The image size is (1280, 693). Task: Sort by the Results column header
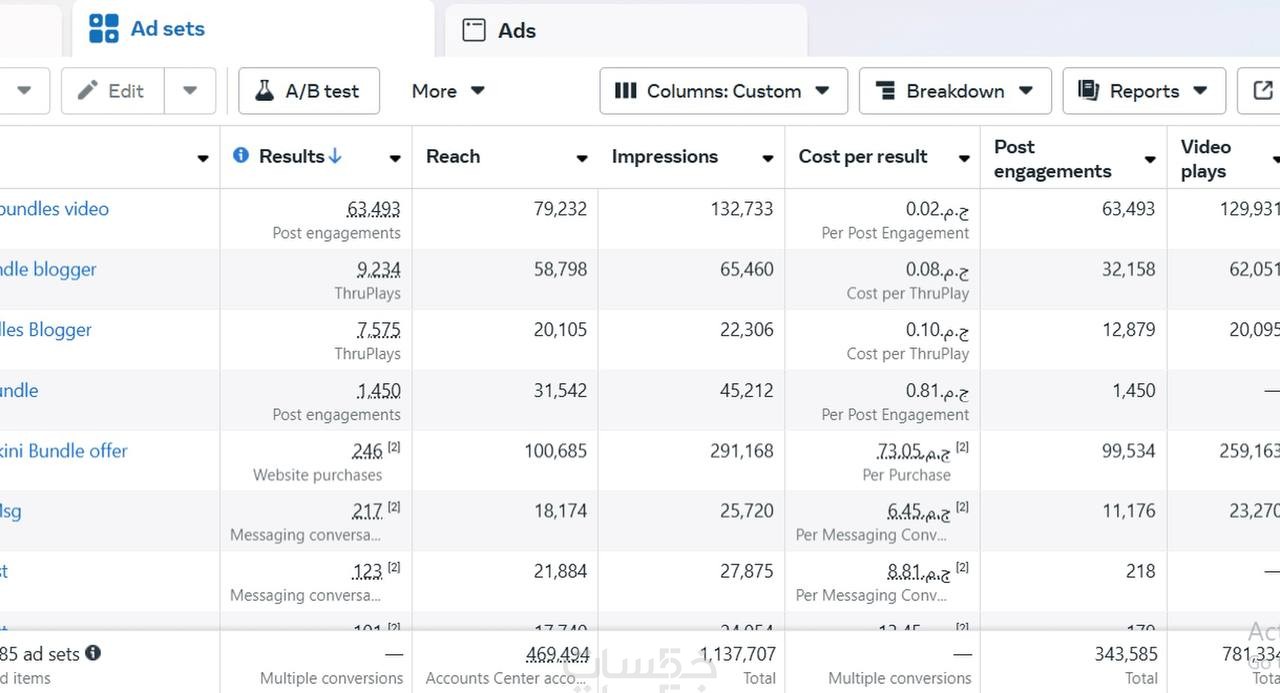click(291, 156)
